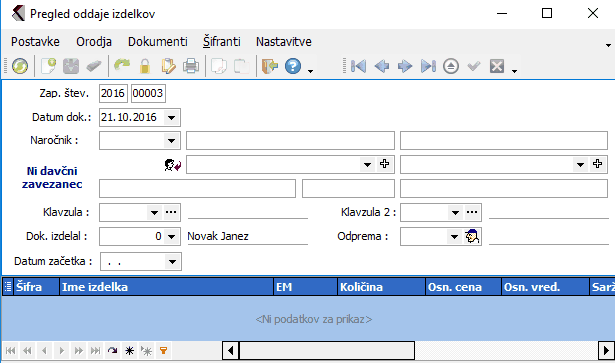This screenshot has width=615, height=363.
Task: Open the Dokumenti menu
Action: tap(158, 42)
